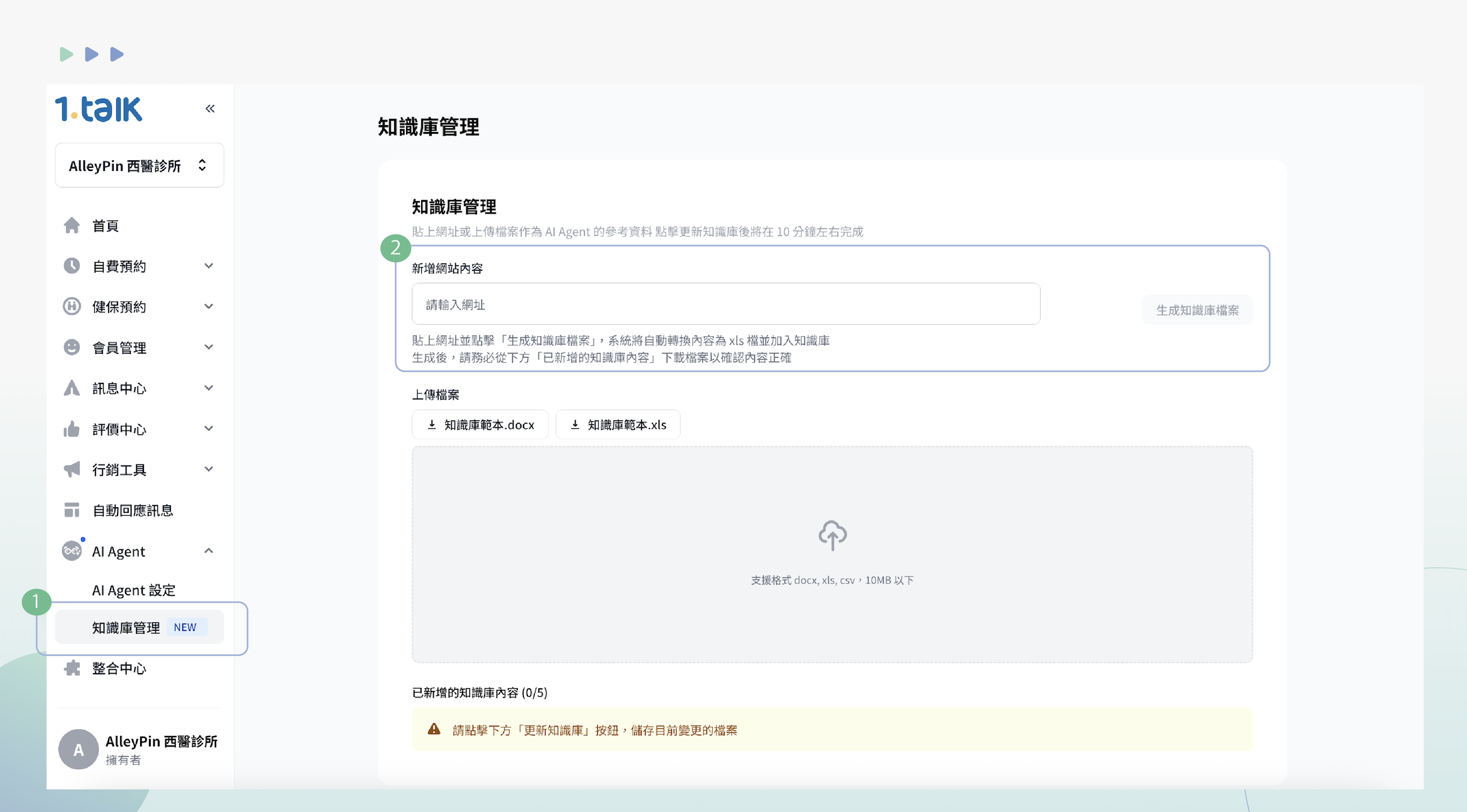
Task: Click the 請輸入網址 URL input field
Action: click(725, 304)
